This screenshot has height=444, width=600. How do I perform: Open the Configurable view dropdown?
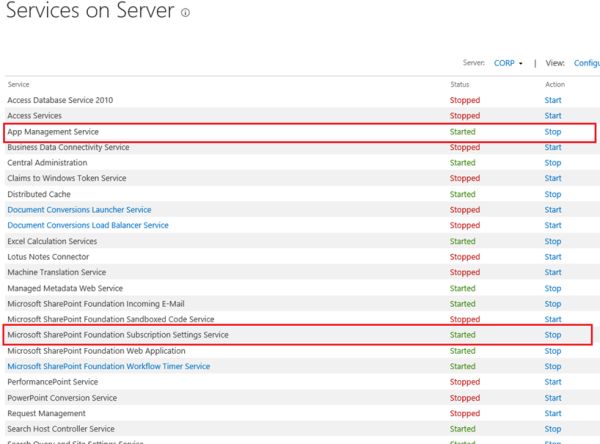(587, 63)
